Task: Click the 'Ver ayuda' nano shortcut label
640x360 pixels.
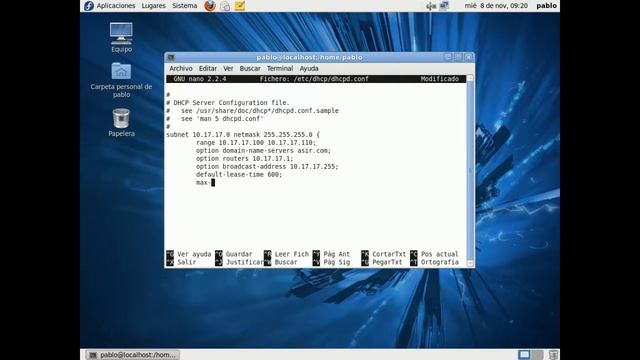Action: (194, 254)
